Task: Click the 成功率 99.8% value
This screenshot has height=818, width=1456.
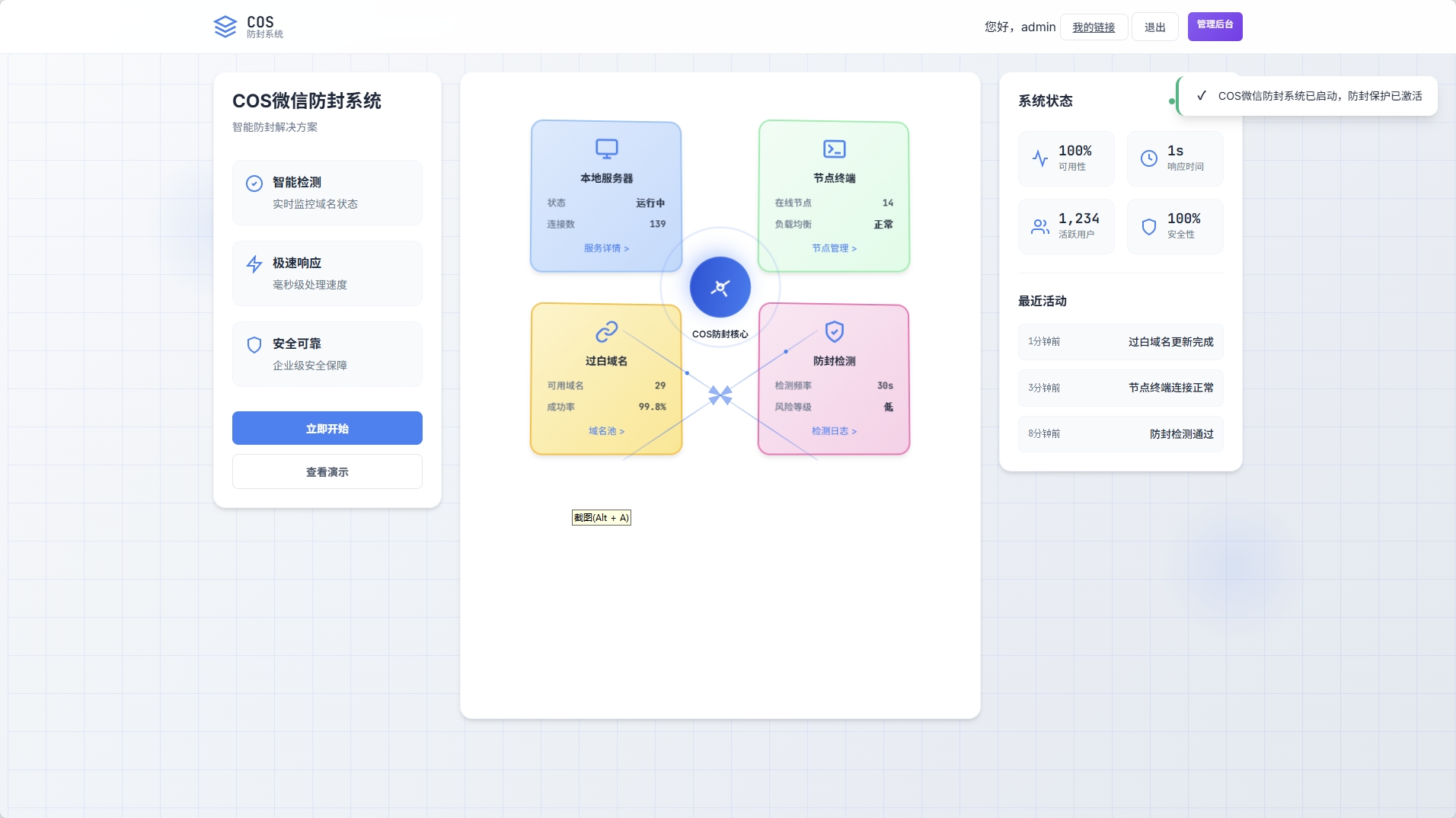Action: [653, 407]
